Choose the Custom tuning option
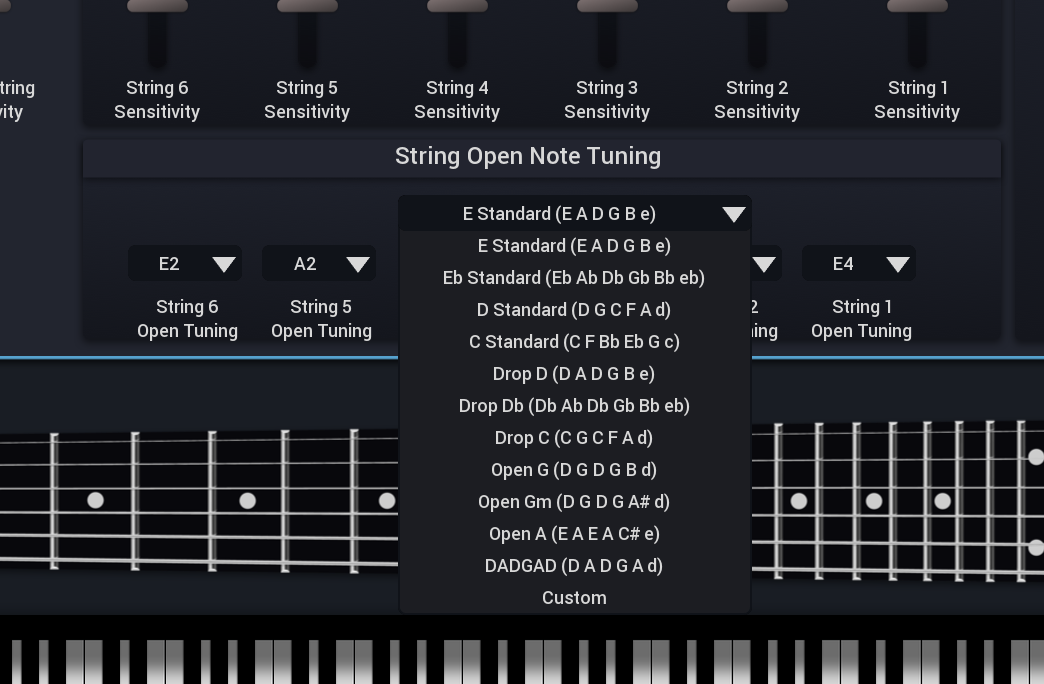The width and height of the screenshot is (1044, 684). pos(574,598)
